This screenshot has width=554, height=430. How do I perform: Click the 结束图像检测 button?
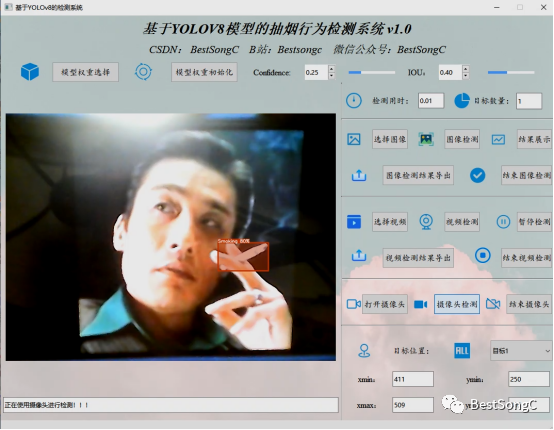(x=526, y=175)
